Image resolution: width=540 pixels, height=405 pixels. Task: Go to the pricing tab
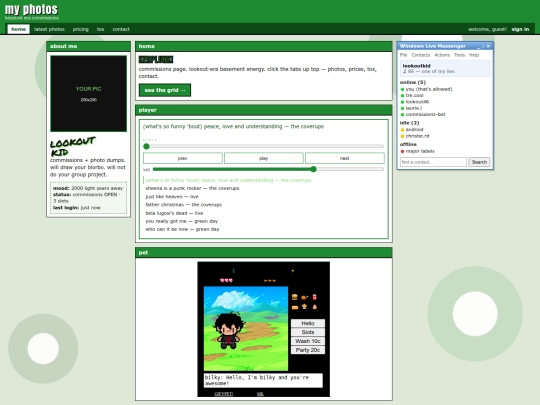81,29
